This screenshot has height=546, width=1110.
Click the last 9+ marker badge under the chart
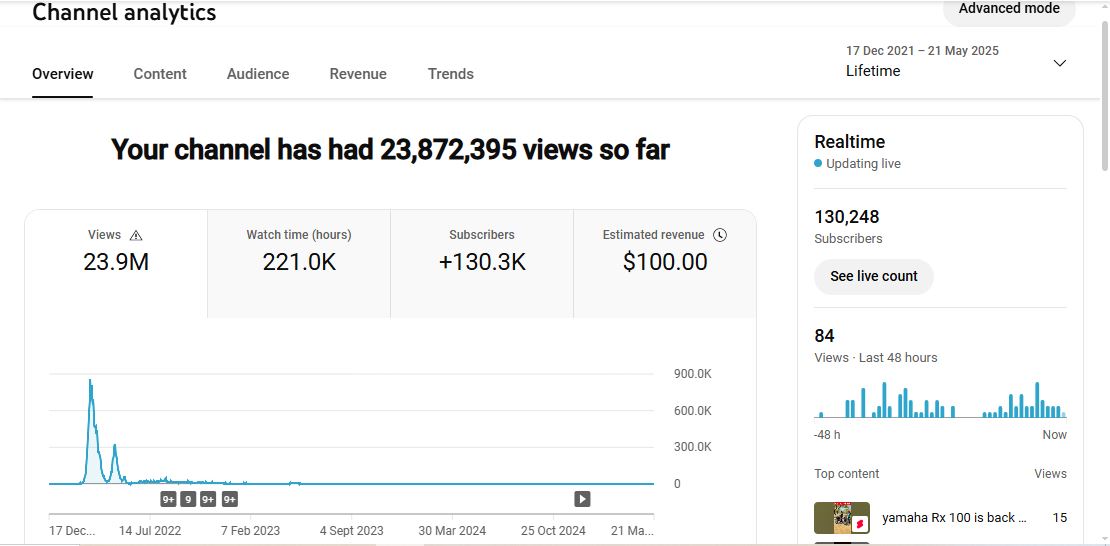tap(229, 499)
